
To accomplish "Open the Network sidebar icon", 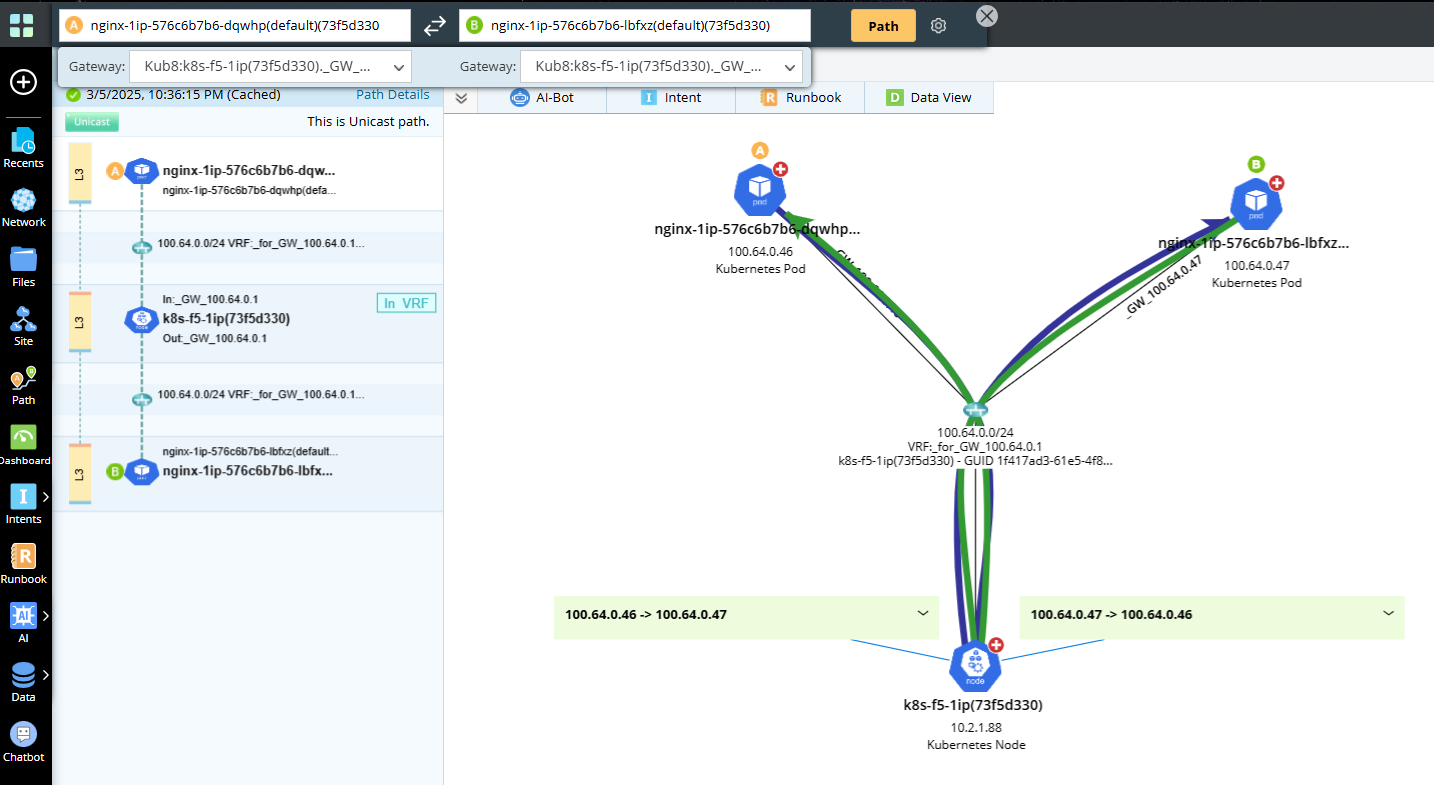I will coord(23,207).
